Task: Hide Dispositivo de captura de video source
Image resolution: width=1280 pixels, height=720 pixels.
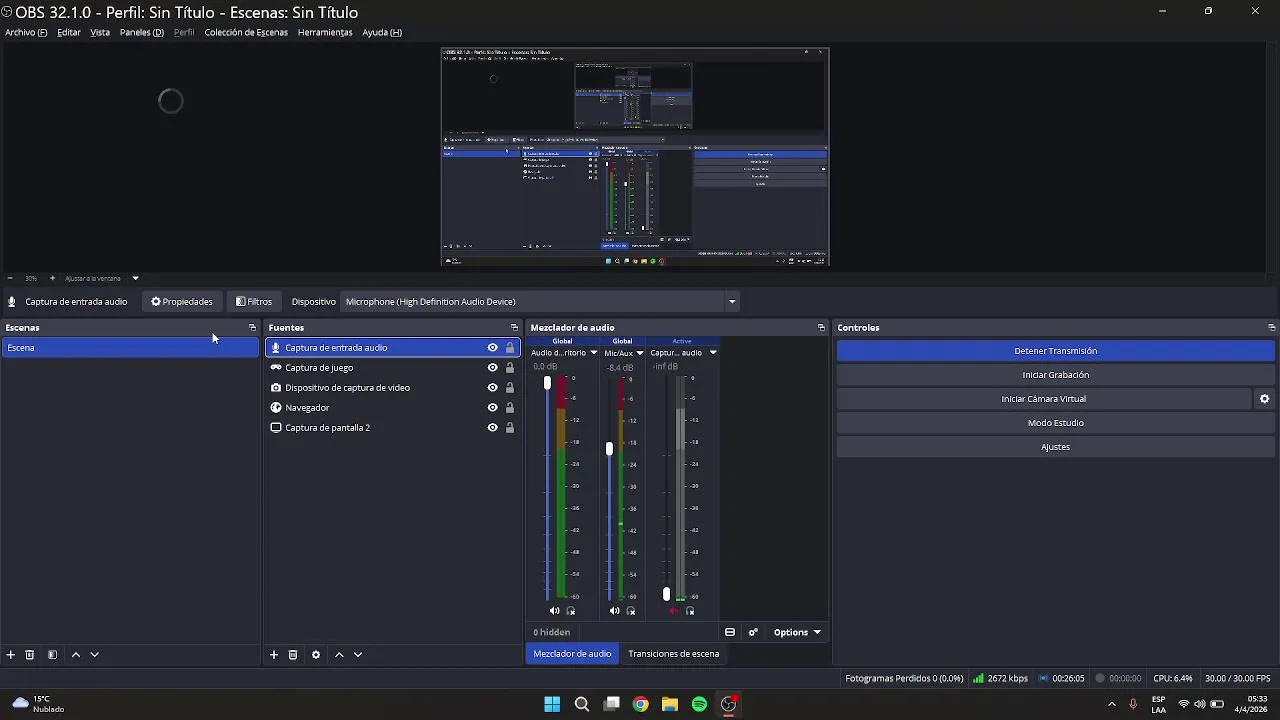Action: click(492, 388)
